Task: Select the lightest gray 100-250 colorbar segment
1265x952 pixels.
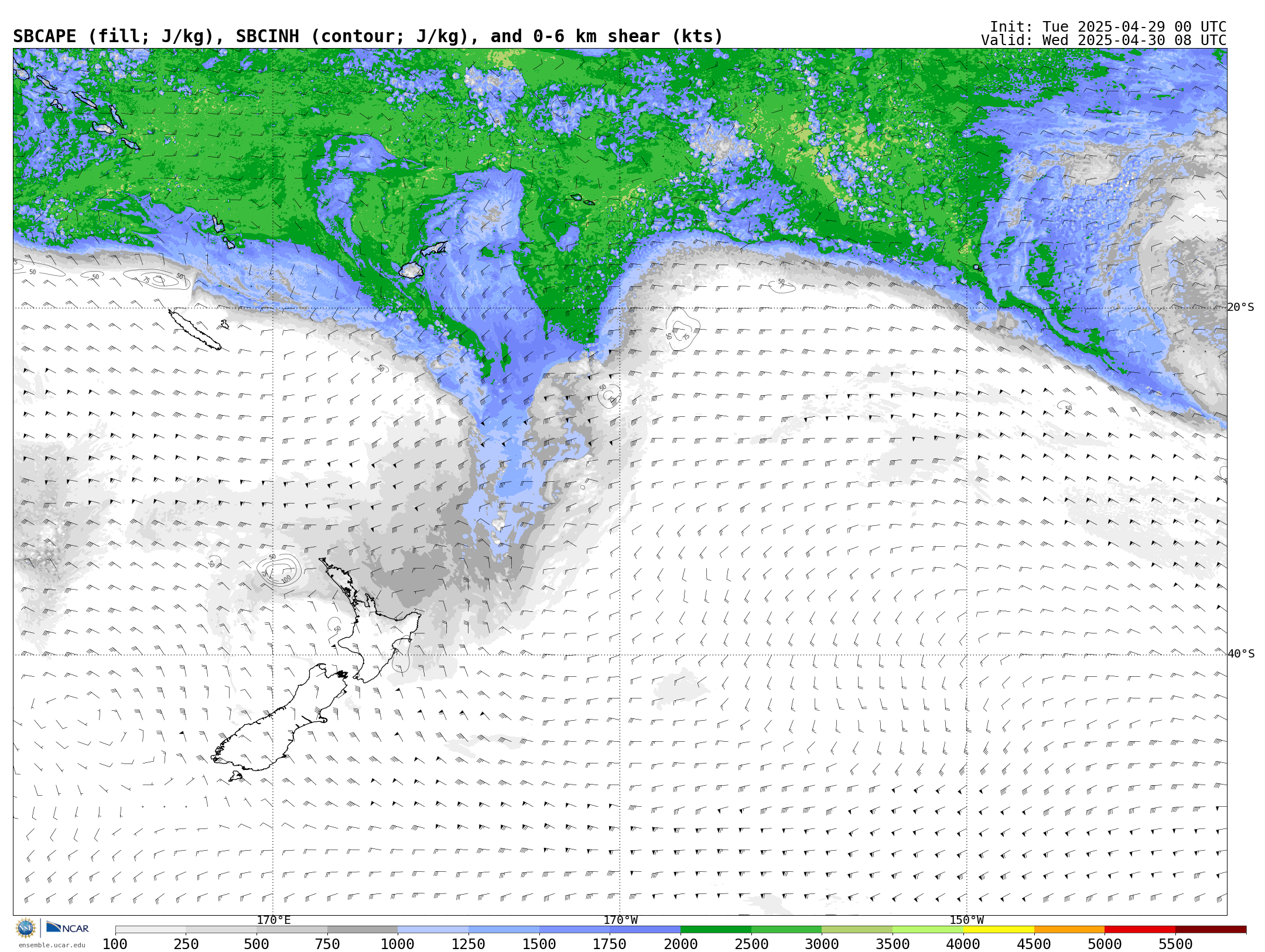Action: pos(151,930)
